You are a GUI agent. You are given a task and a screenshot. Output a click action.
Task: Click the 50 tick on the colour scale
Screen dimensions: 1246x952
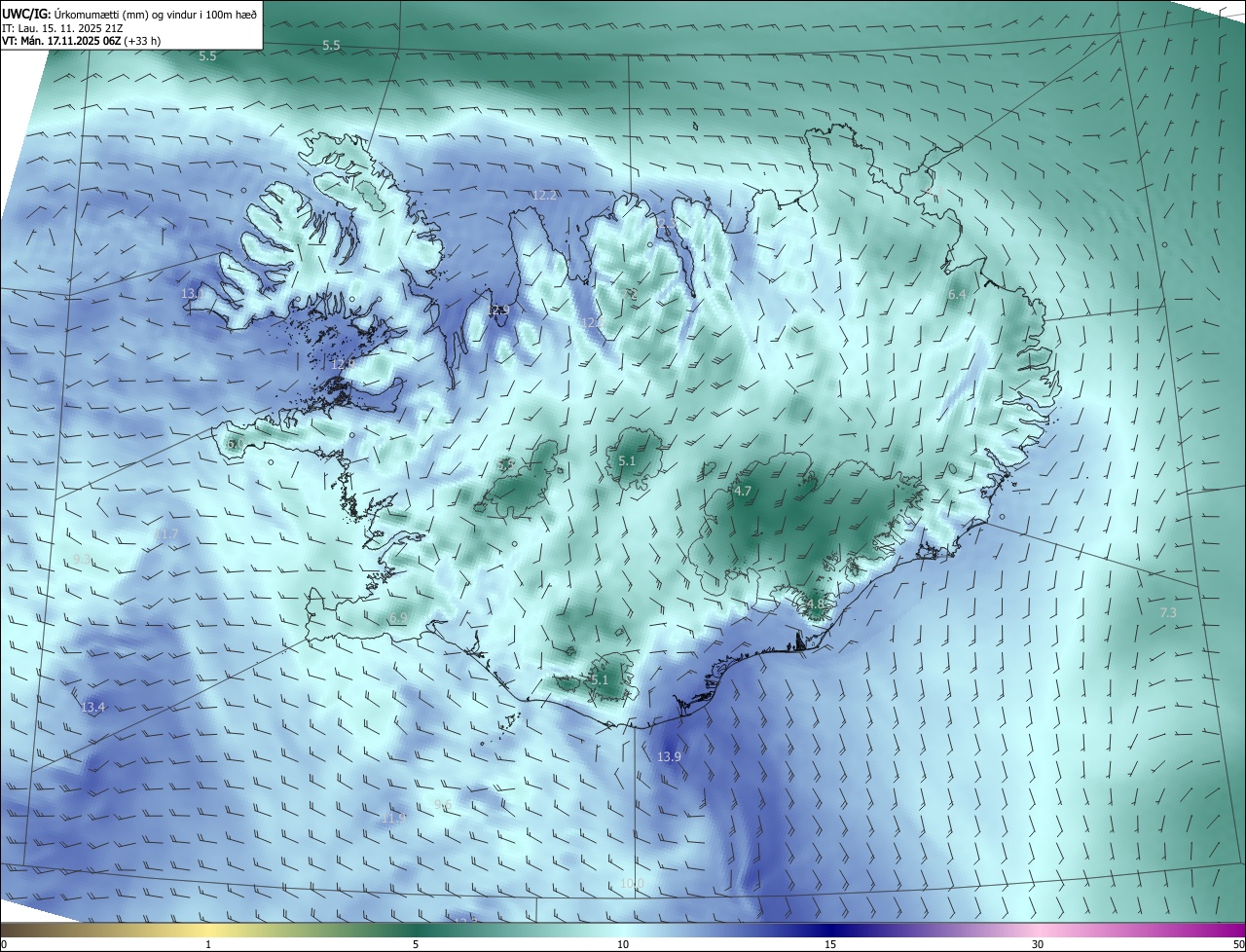(x=1238, y=944)
